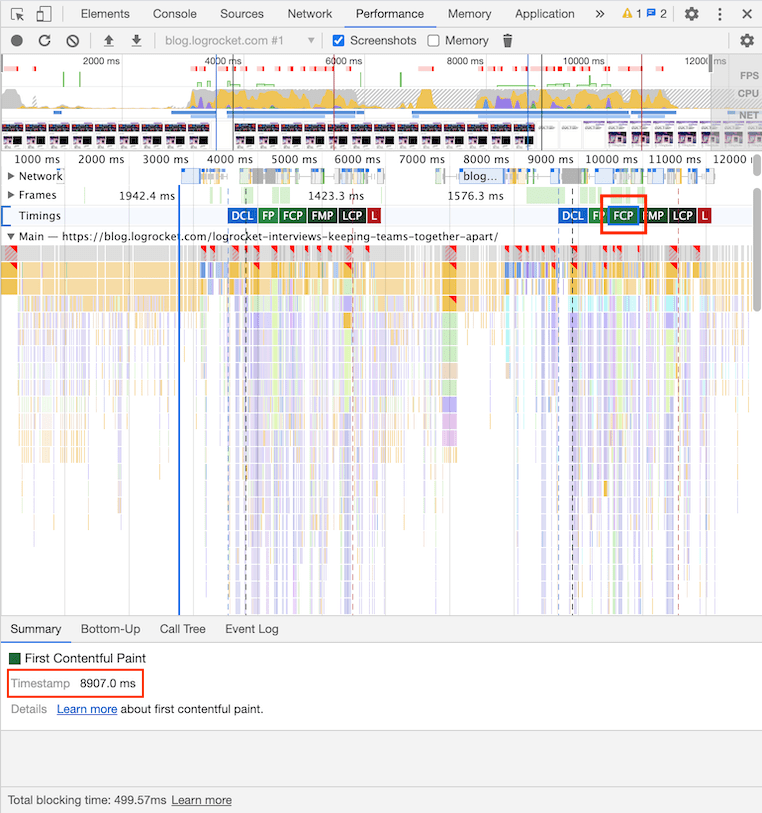Open the Network tab

pyautogui.click(x=310, y=14)
